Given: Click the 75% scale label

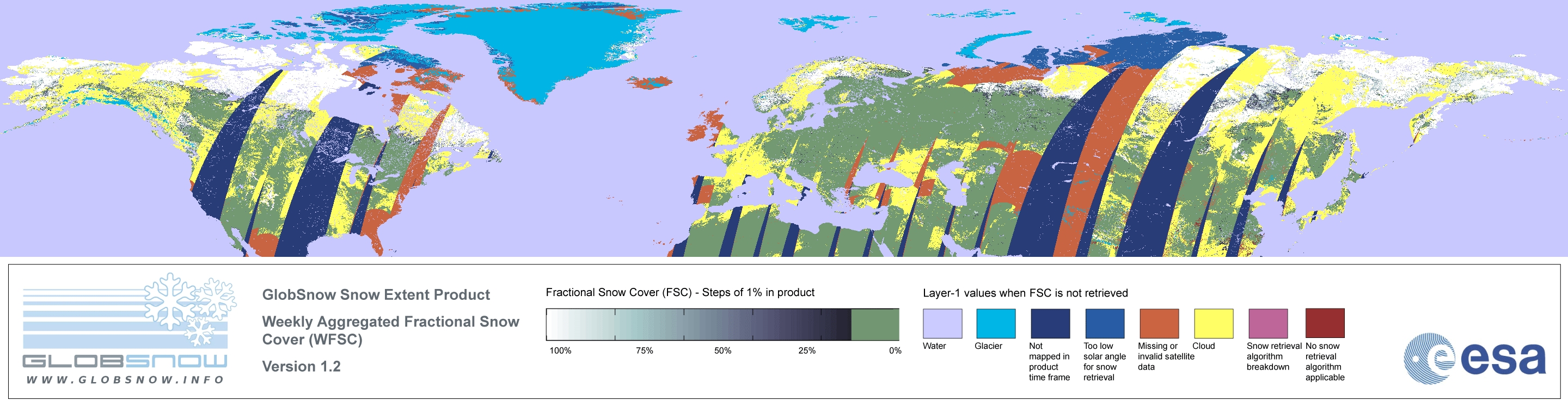Looking at the screenshot, I should 644,350.
